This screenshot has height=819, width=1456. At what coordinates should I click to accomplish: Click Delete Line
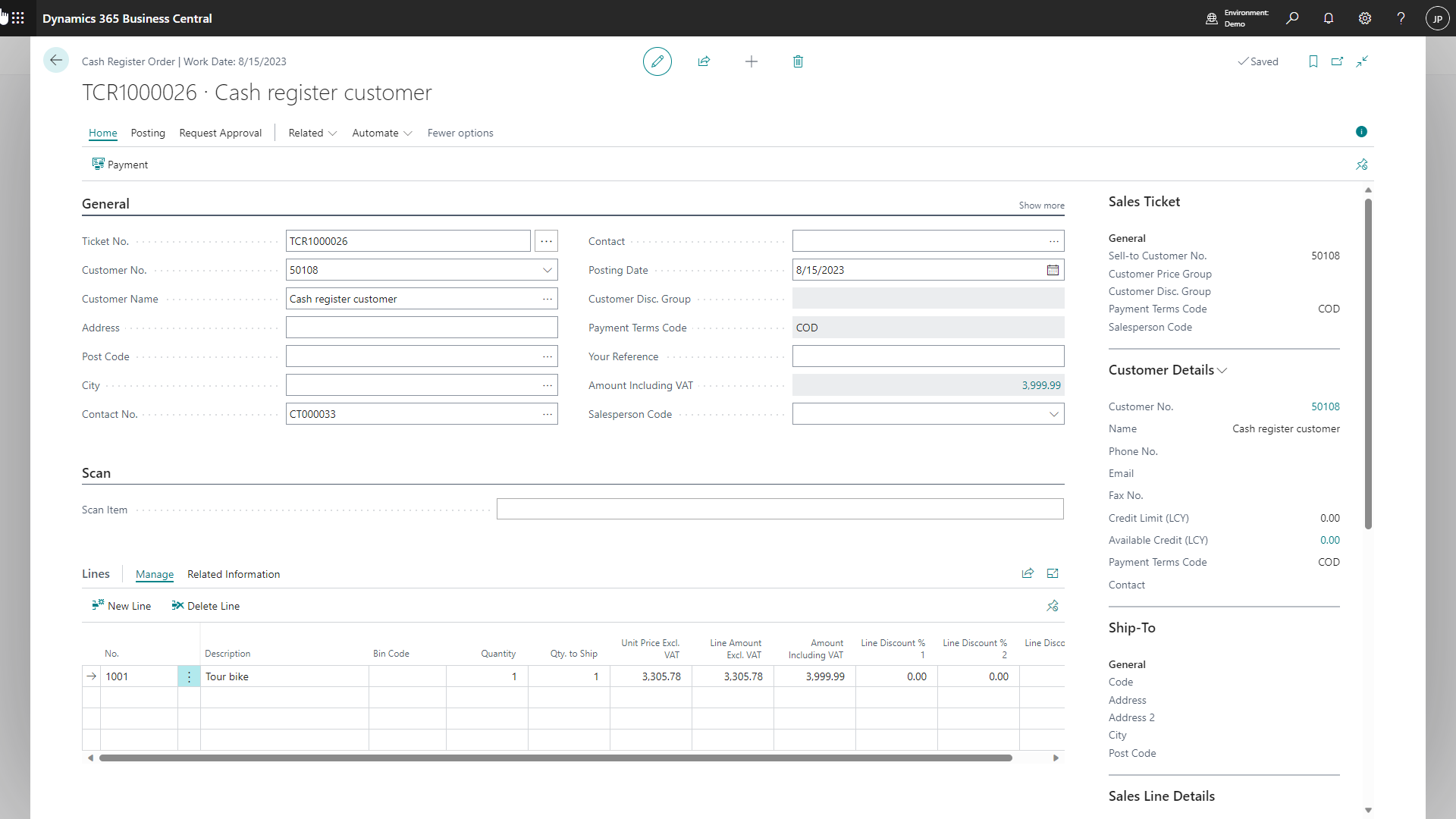206,606
